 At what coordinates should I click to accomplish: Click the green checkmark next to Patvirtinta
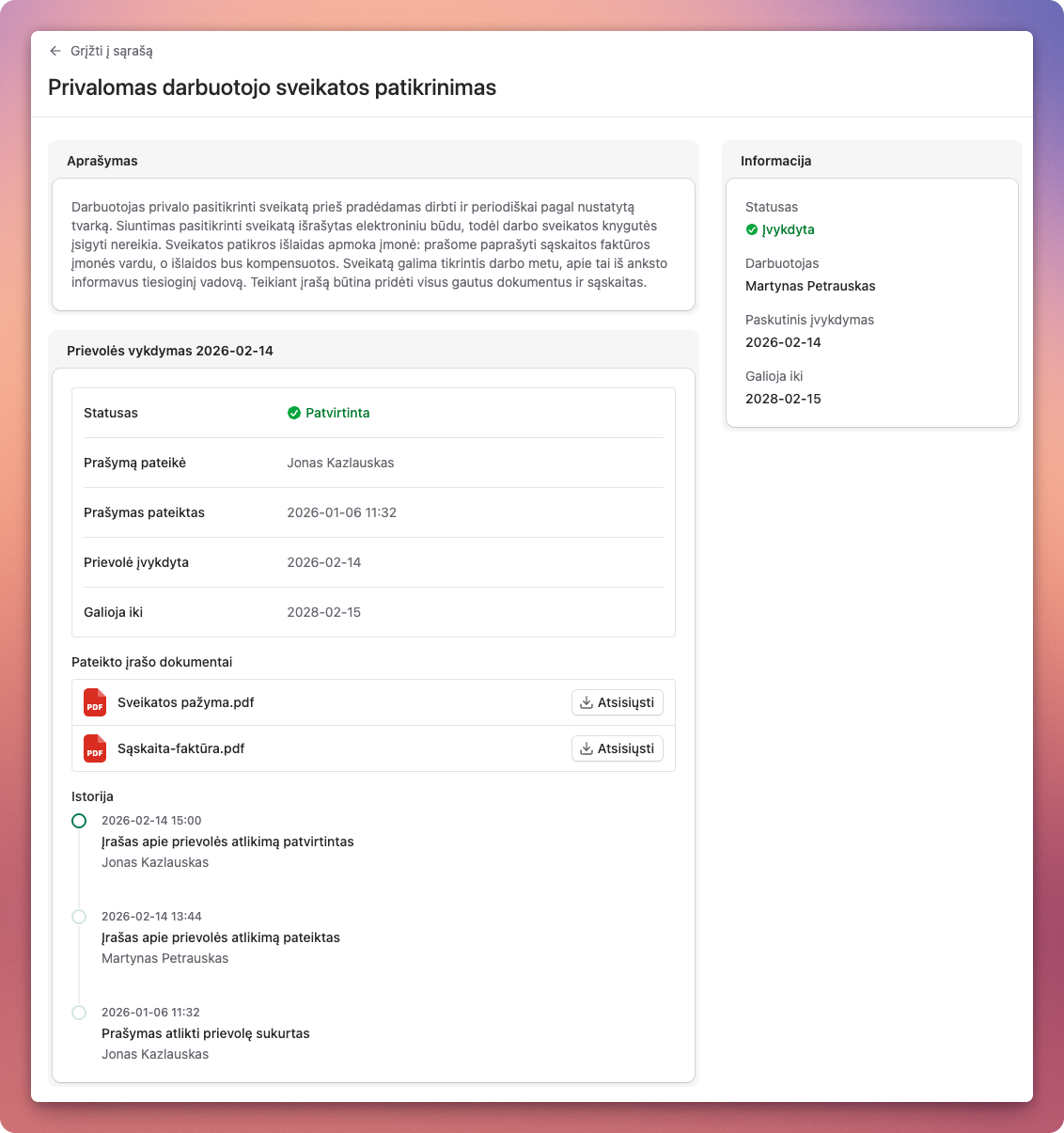coord(292,413)
